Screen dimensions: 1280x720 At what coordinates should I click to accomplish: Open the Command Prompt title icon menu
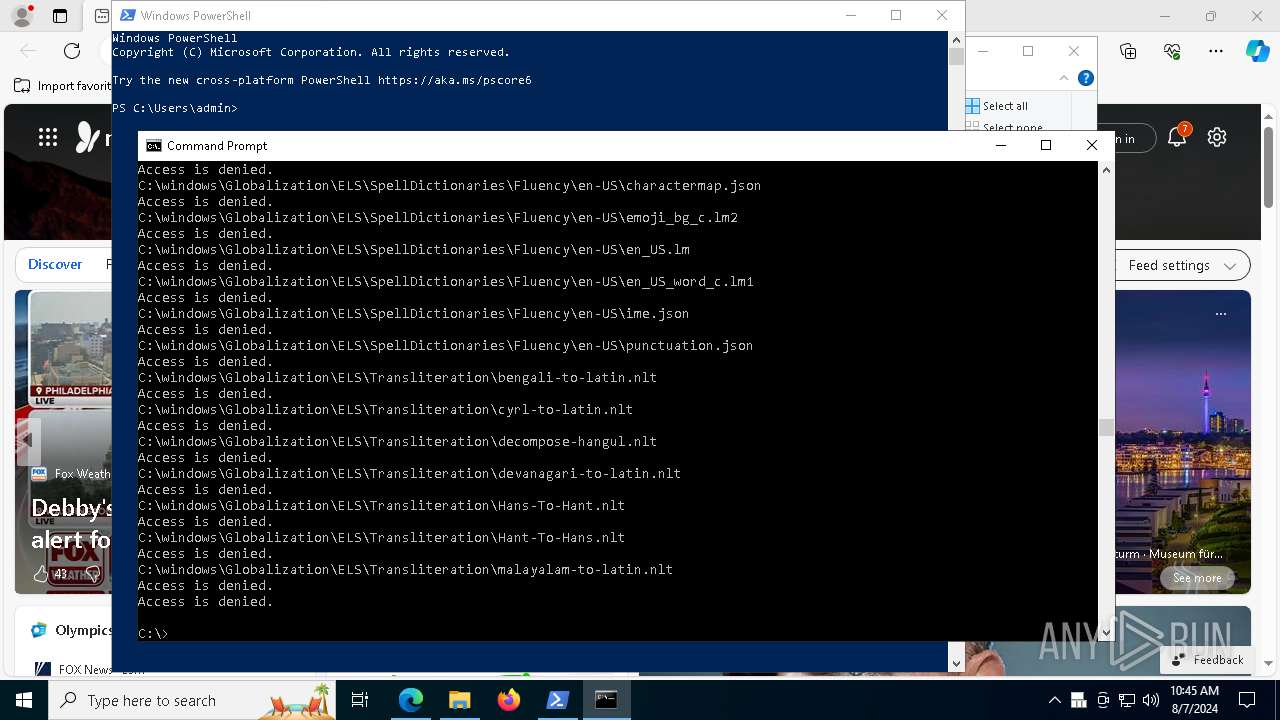(153, 146)
